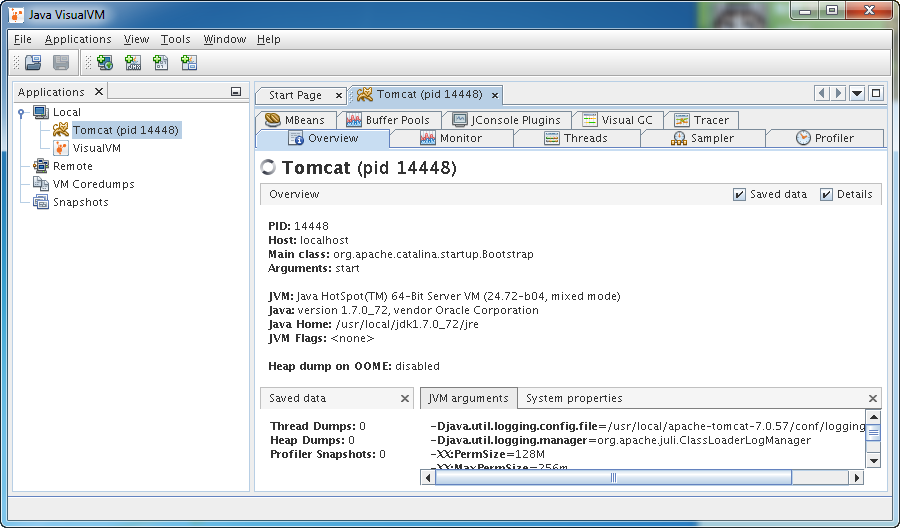
Task: Click the vertical scrollbar up arrow
Action: (x=874, y=417)
